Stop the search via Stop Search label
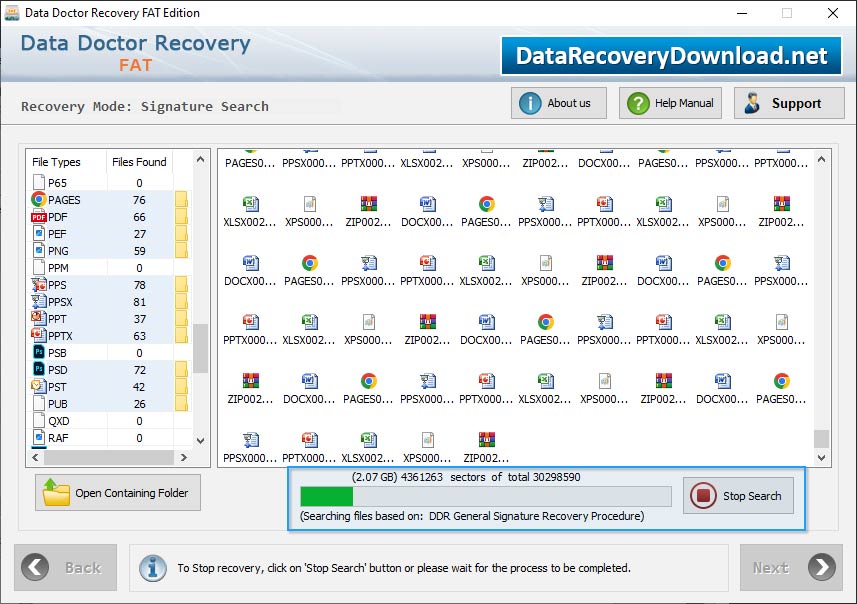 (752, 496)
